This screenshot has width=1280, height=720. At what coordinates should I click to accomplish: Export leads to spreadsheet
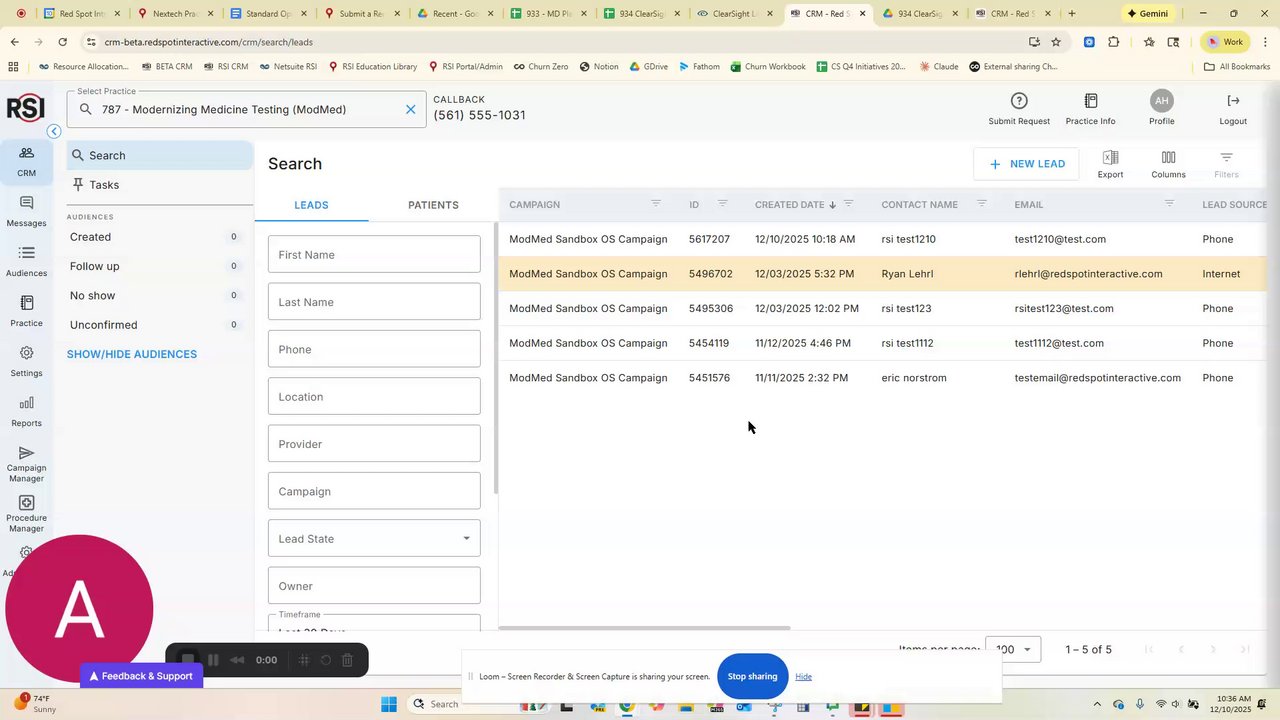(1110, 164)
